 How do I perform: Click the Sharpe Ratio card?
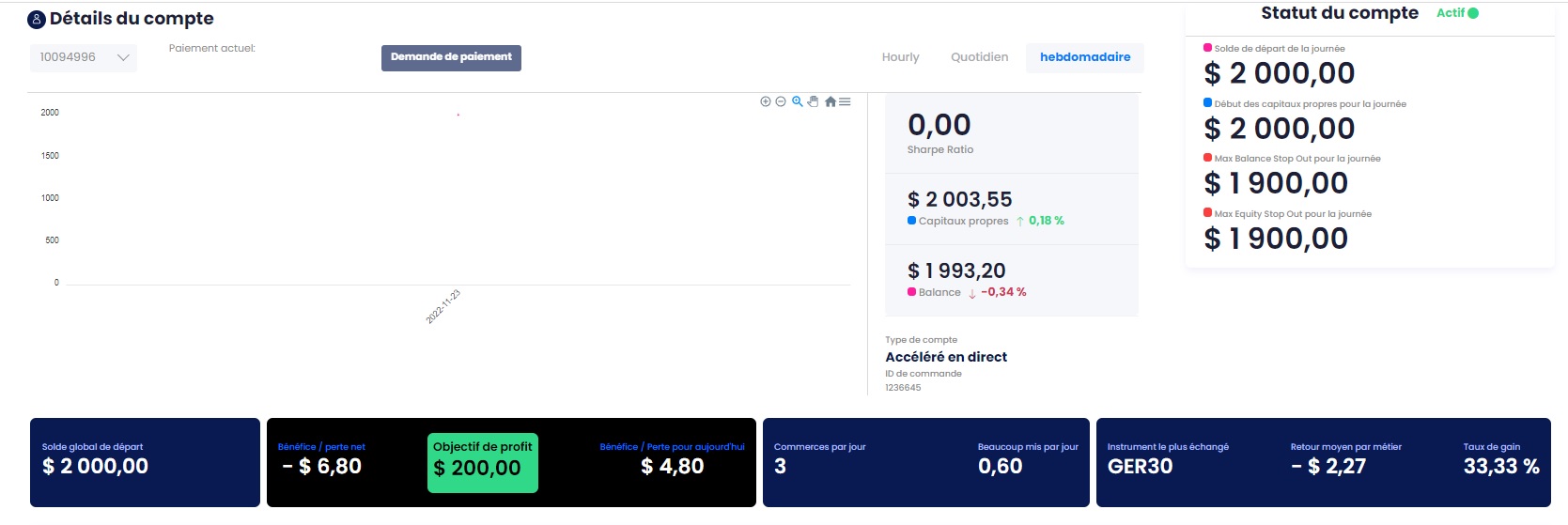point(1011,134)
